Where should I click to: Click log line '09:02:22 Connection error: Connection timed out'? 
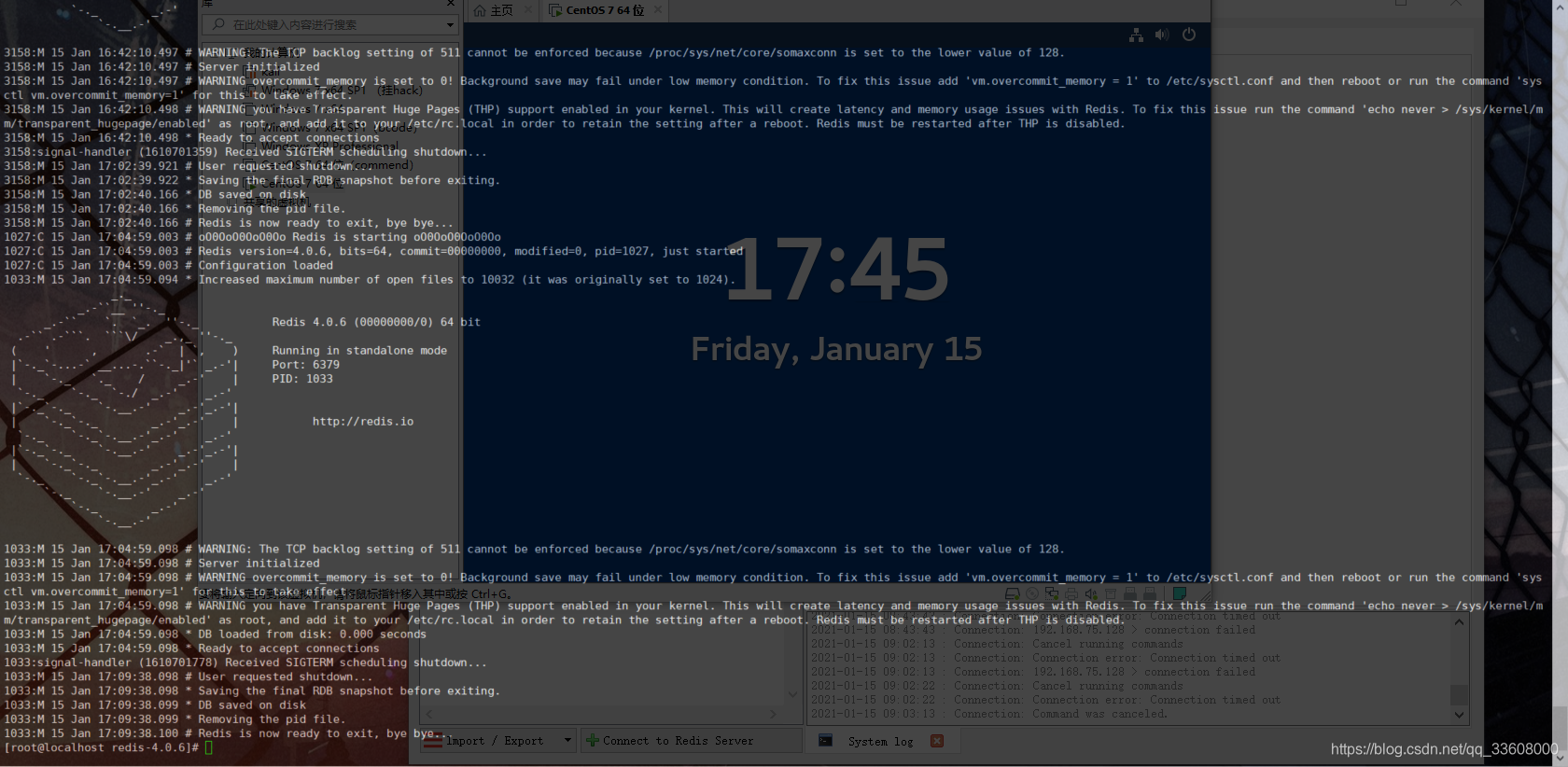1045,700
